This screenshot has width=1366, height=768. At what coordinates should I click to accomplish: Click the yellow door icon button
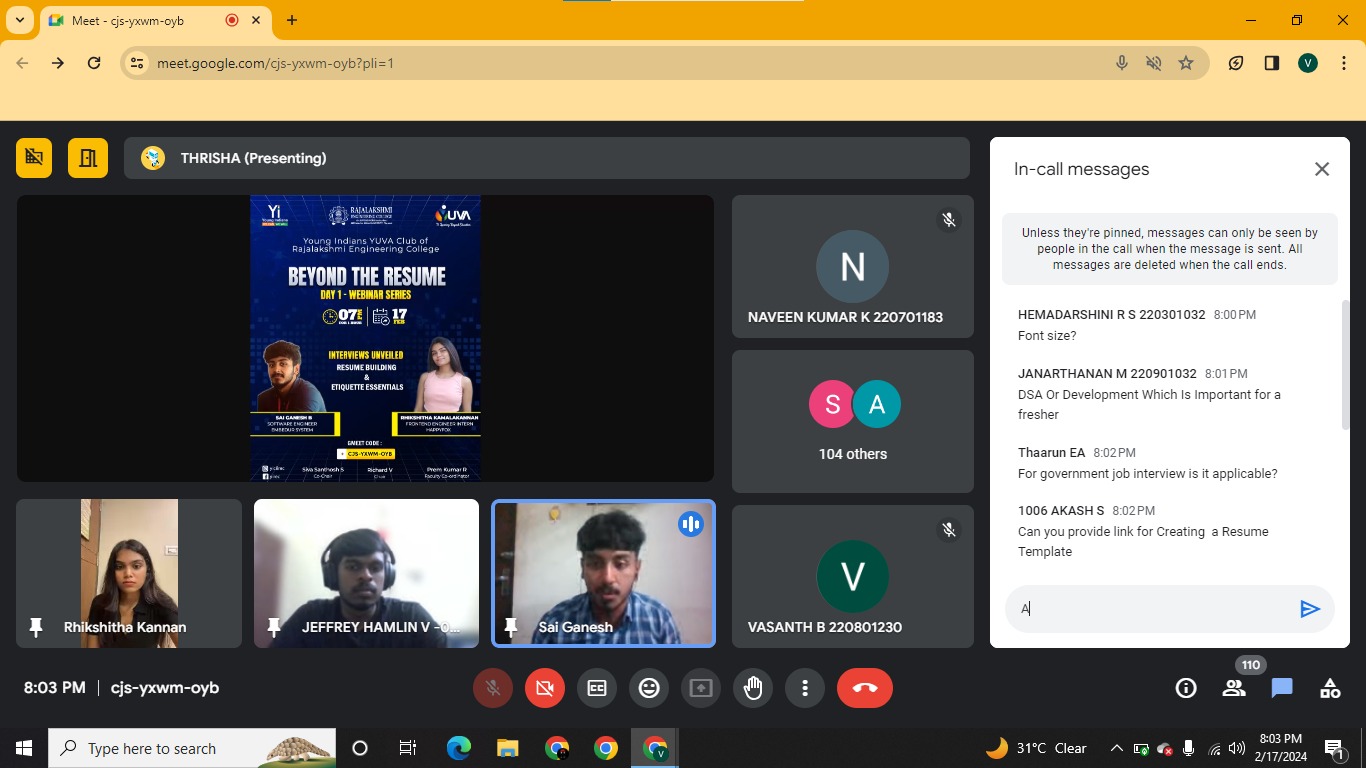[x=87, y=158]
